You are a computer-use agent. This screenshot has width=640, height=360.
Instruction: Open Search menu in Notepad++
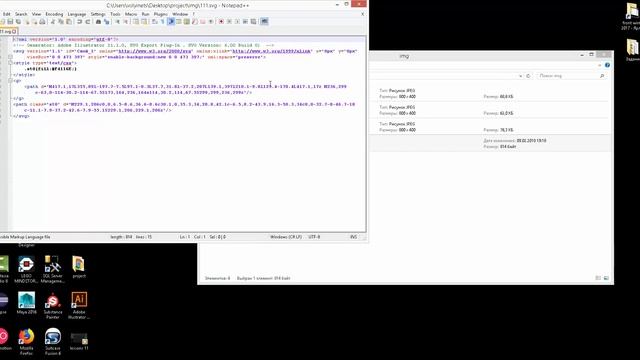point(21,14)
